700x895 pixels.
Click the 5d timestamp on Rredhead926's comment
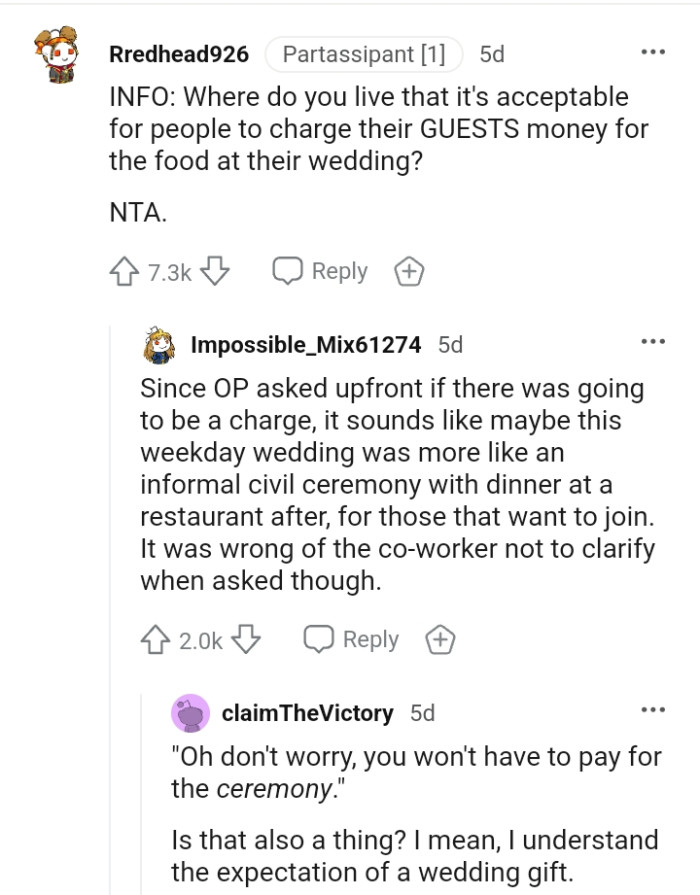click(492, 54)
